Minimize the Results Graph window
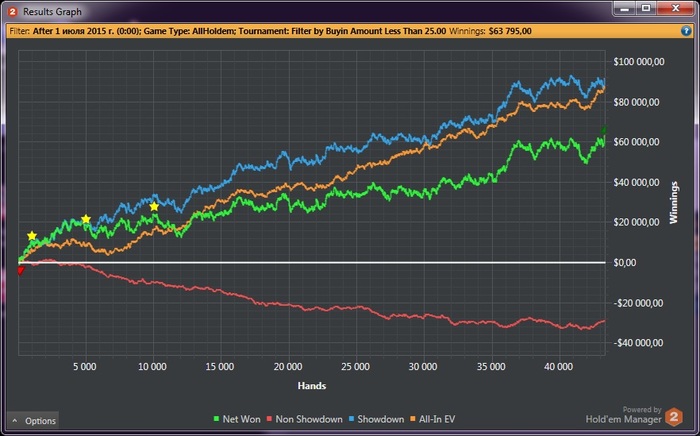The width and height of the screenshot is (700, 436). [x=625, y=8]
